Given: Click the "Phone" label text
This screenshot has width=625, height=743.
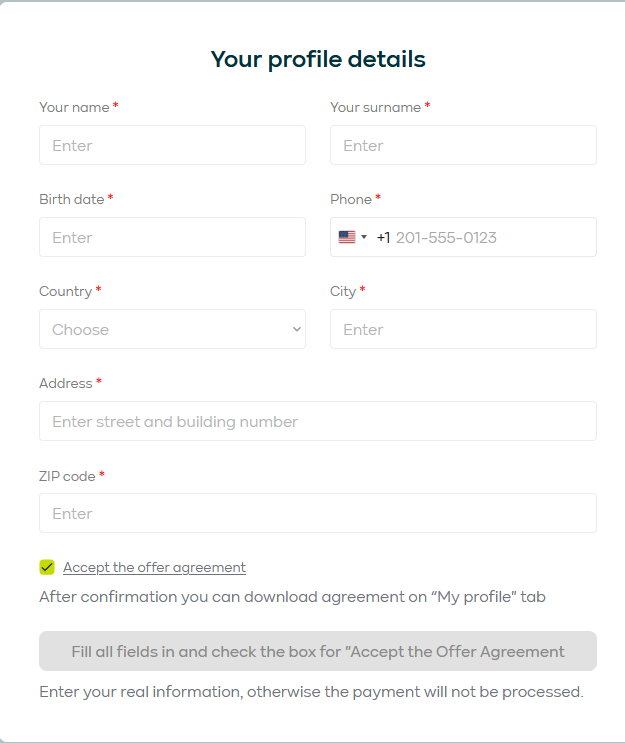Looking at the screenshot, I should tap(351, 199).
